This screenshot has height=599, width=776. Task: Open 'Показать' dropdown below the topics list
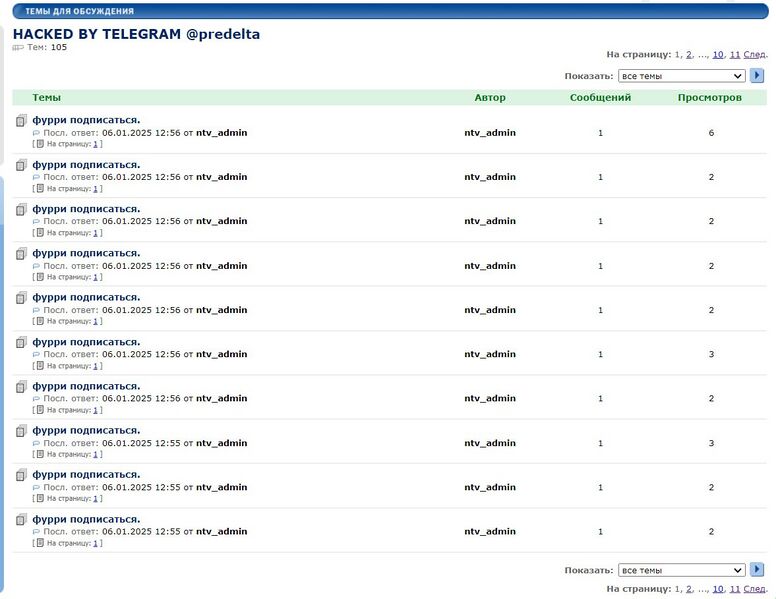681,570
